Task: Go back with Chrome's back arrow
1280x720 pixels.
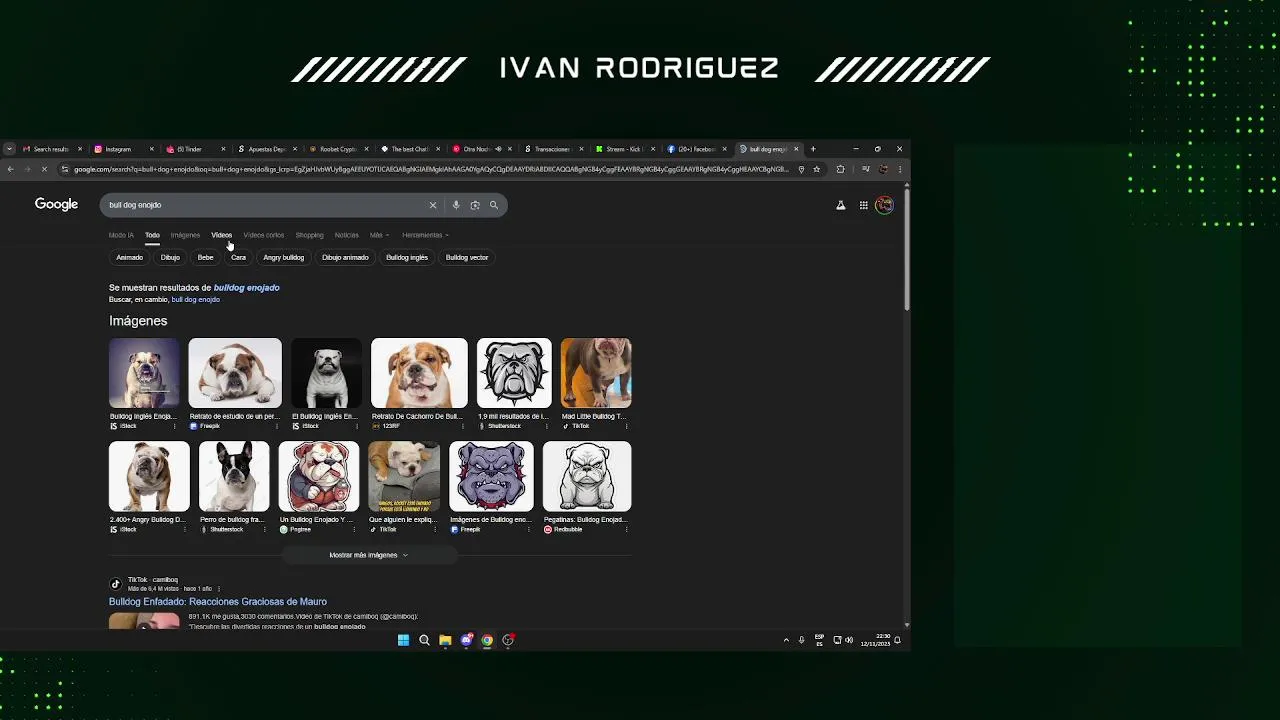Action: pyautogui.click(x=10, y=169)
